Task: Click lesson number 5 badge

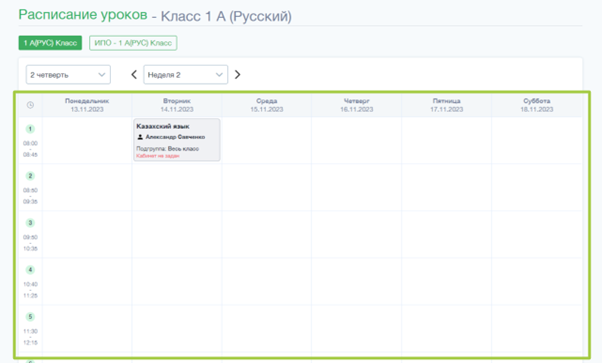Action: click(x=30, y=317)
